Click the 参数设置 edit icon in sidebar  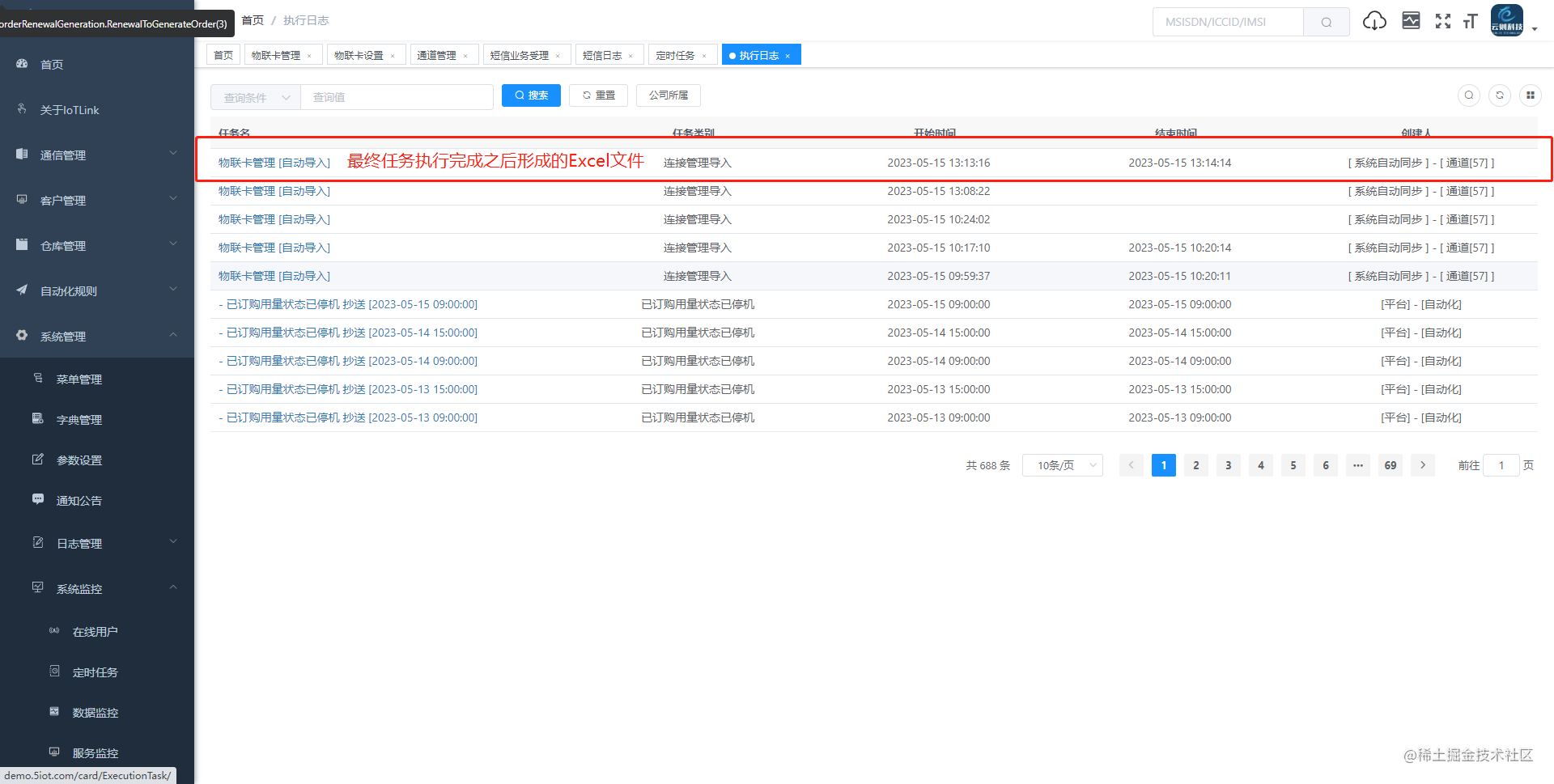tap(38, 460)
